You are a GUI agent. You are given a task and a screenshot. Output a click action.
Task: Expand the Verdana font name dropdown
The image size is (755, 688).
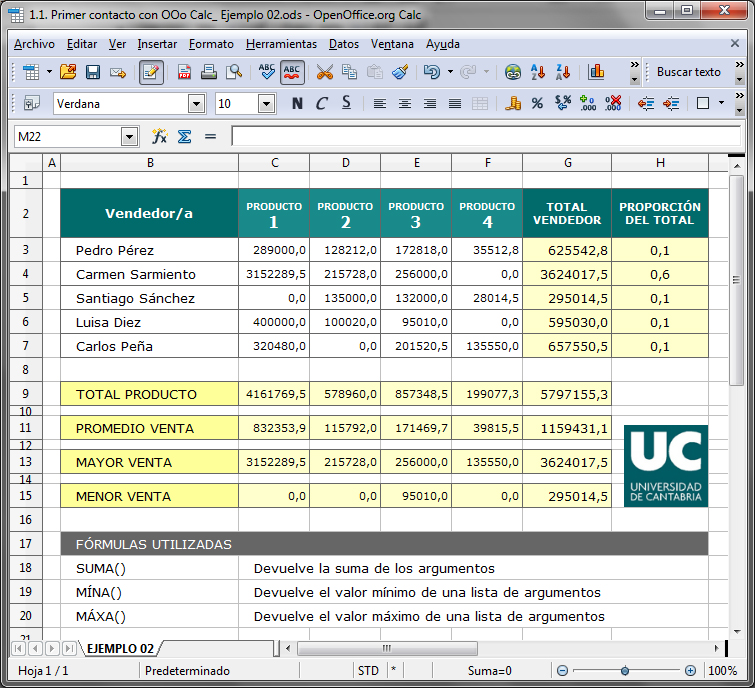pos(196,104)
